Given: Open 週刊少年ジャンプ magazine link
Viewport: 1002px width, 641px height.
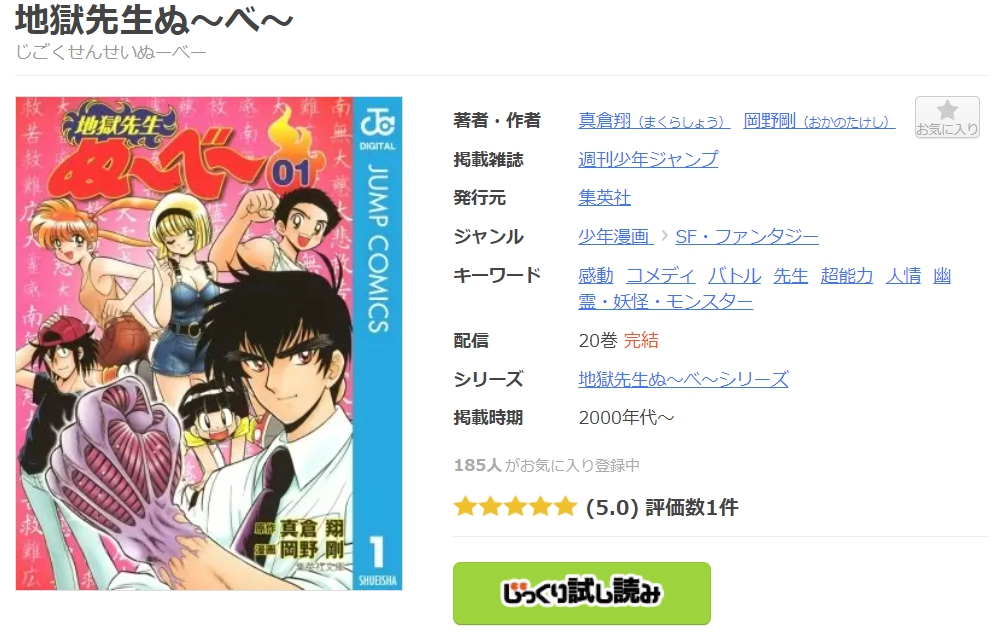Looking at the screenshot, I should click(648, 159).
